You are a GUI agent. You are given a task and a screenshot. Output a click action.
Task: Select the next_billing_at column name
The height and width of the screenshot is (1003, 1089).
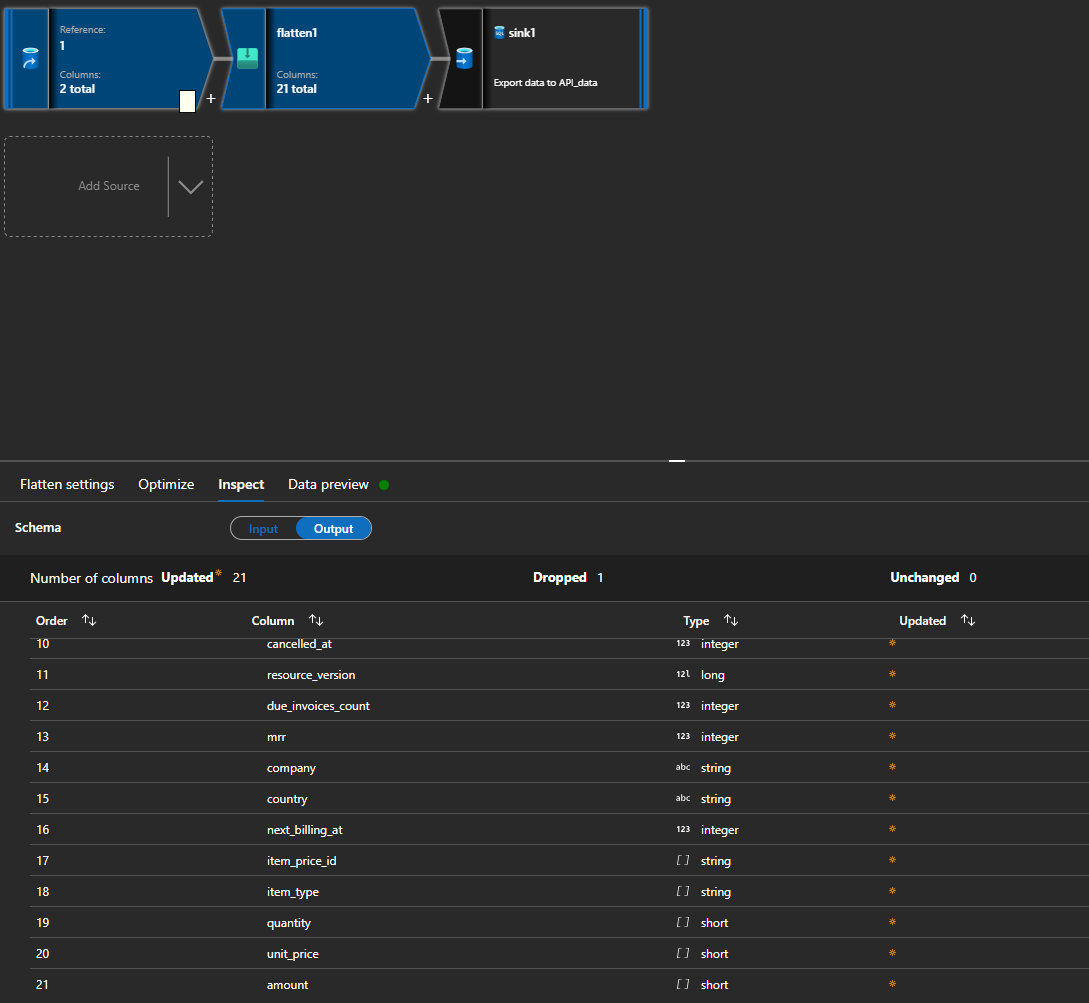(304, 830)
